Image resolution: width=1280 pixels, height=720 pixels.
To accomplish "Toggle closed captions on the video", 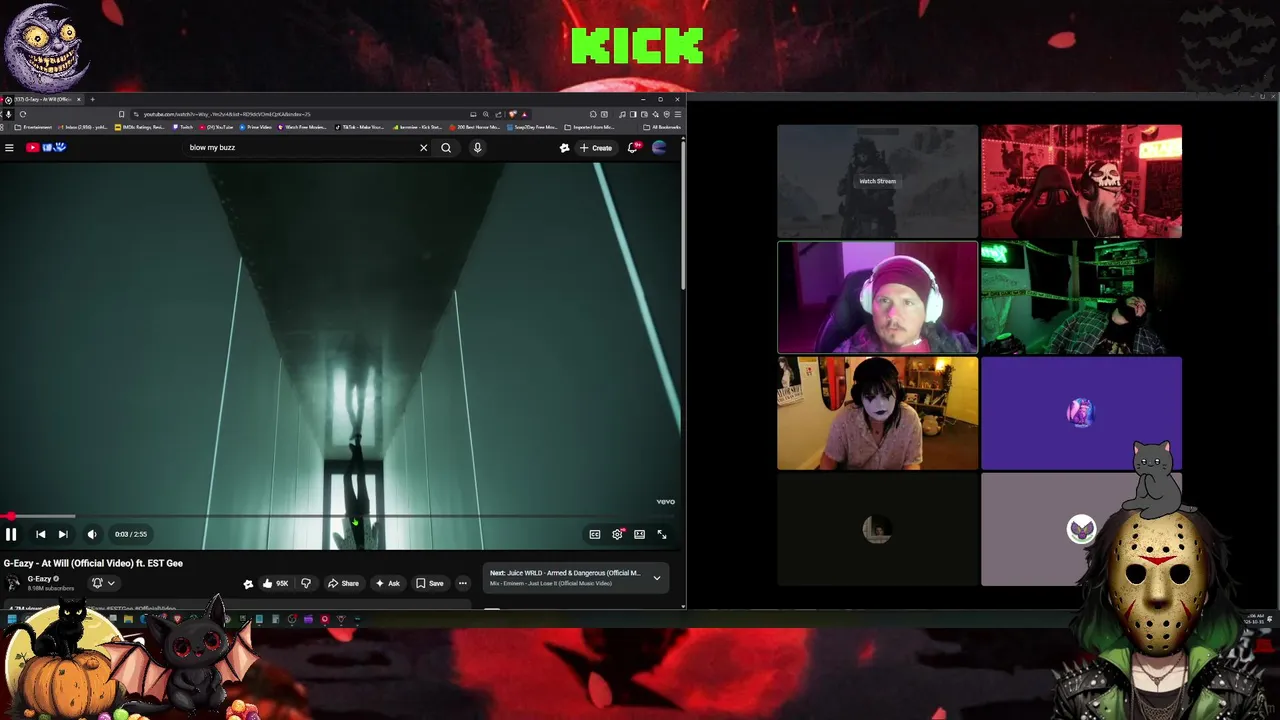I will click(595, 534).
